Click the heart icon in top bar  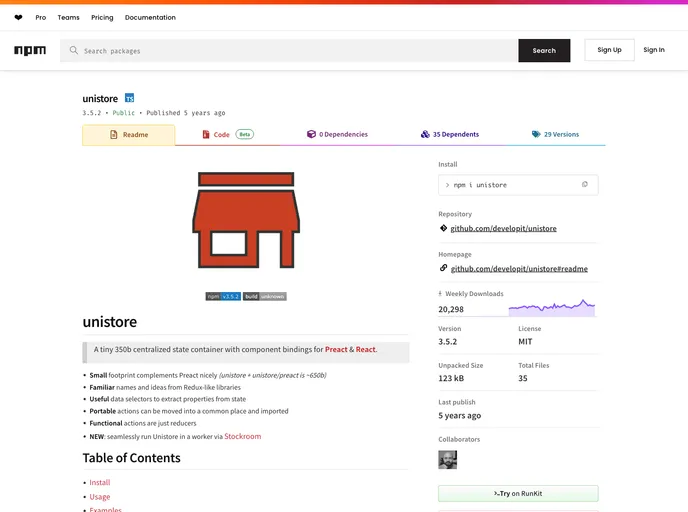click(x=18, y=18)
